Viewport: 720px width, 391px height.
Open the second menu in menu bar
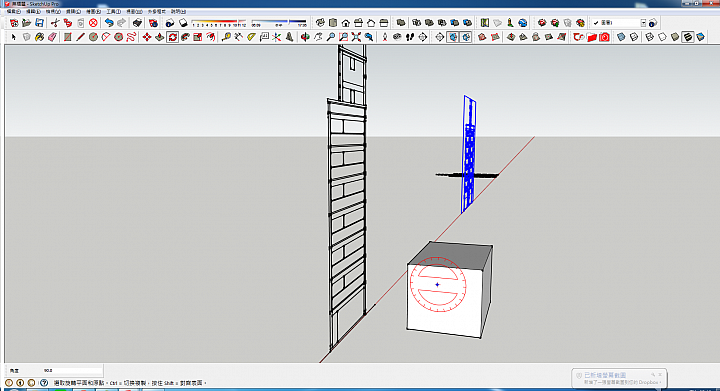pos(33,11)
